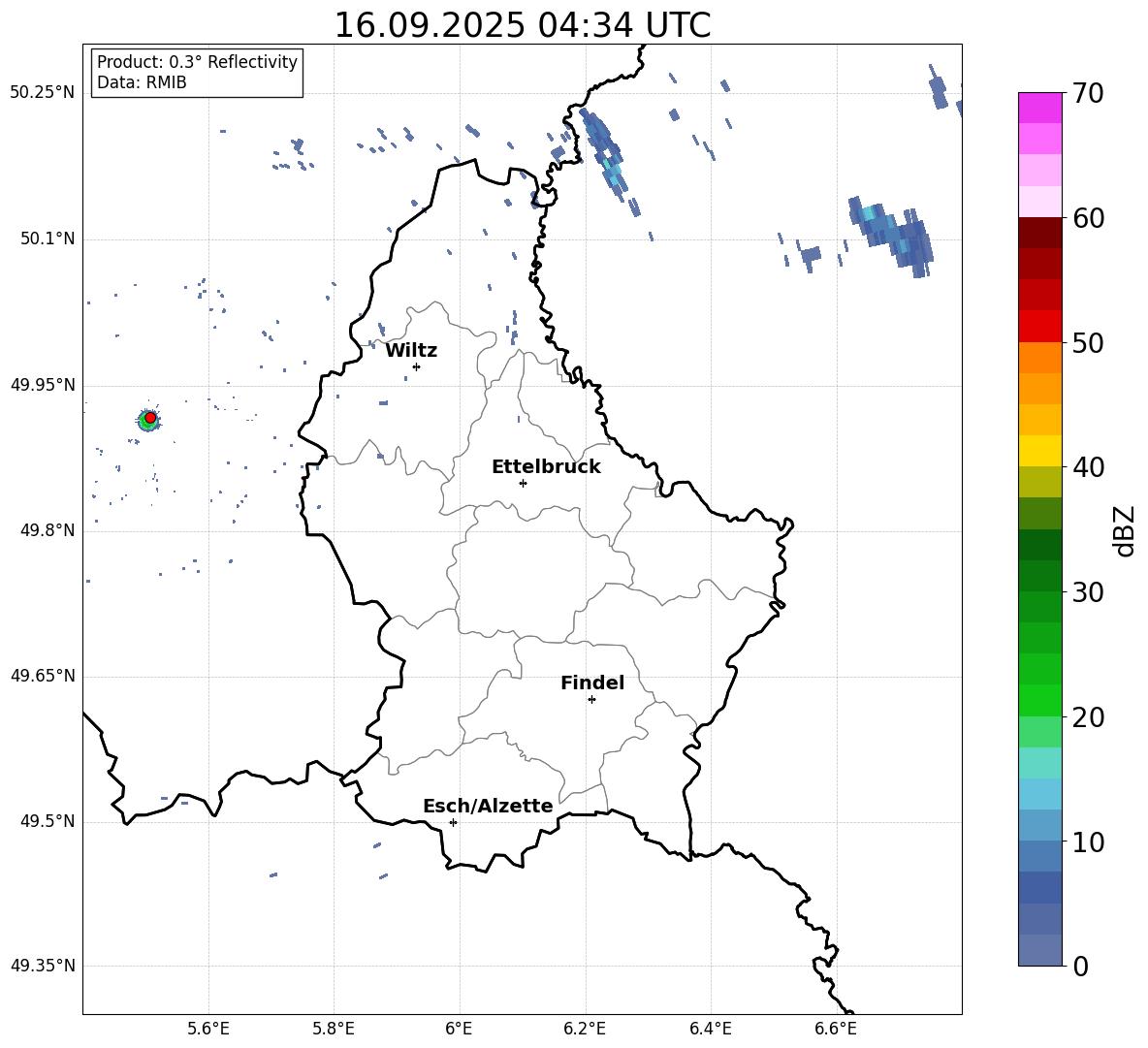Viewport: 1148px width, 1048px height.
Task: Click the 70 tick label on colorbar
Action: [x=1089, y=94]
